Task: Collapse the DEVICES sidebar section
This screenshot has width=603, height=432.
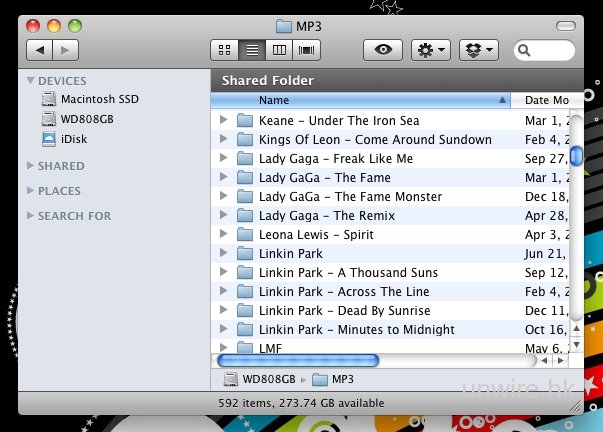Action: click(30, 81)
